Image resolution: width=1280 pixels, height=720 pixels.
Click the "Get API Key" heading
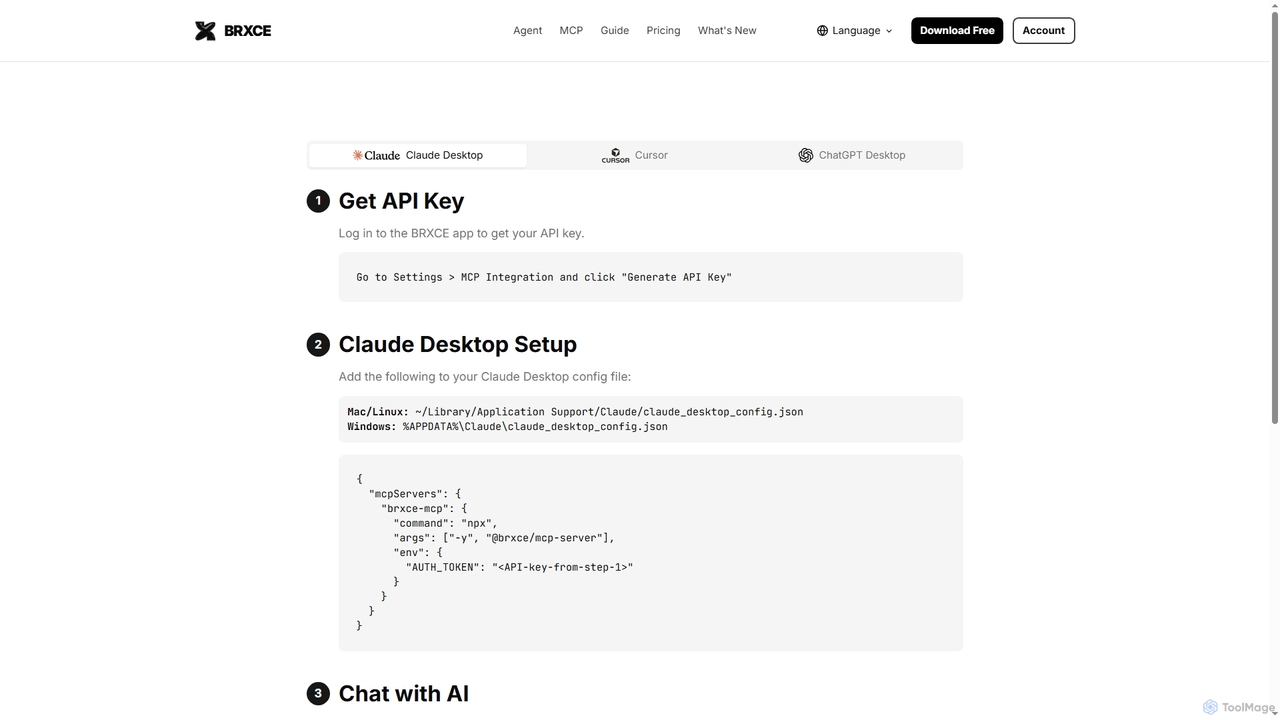click(401, 201)
